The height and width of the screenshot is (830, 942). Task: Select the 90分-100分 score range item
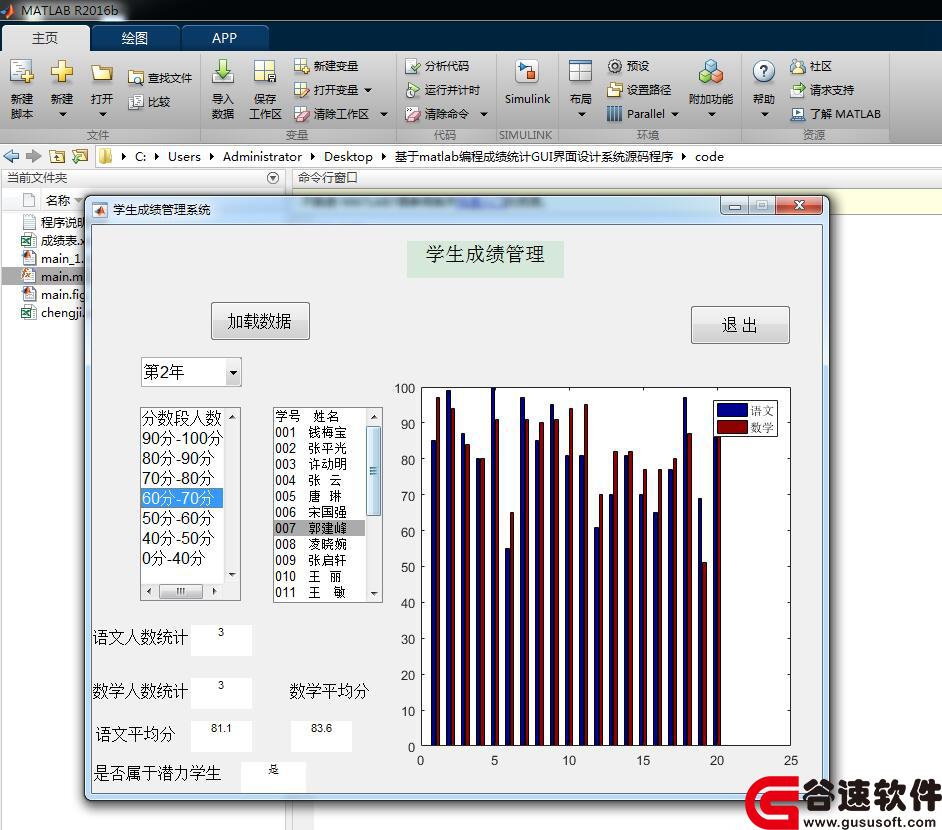pyautogui.click(x=182, y=438)
